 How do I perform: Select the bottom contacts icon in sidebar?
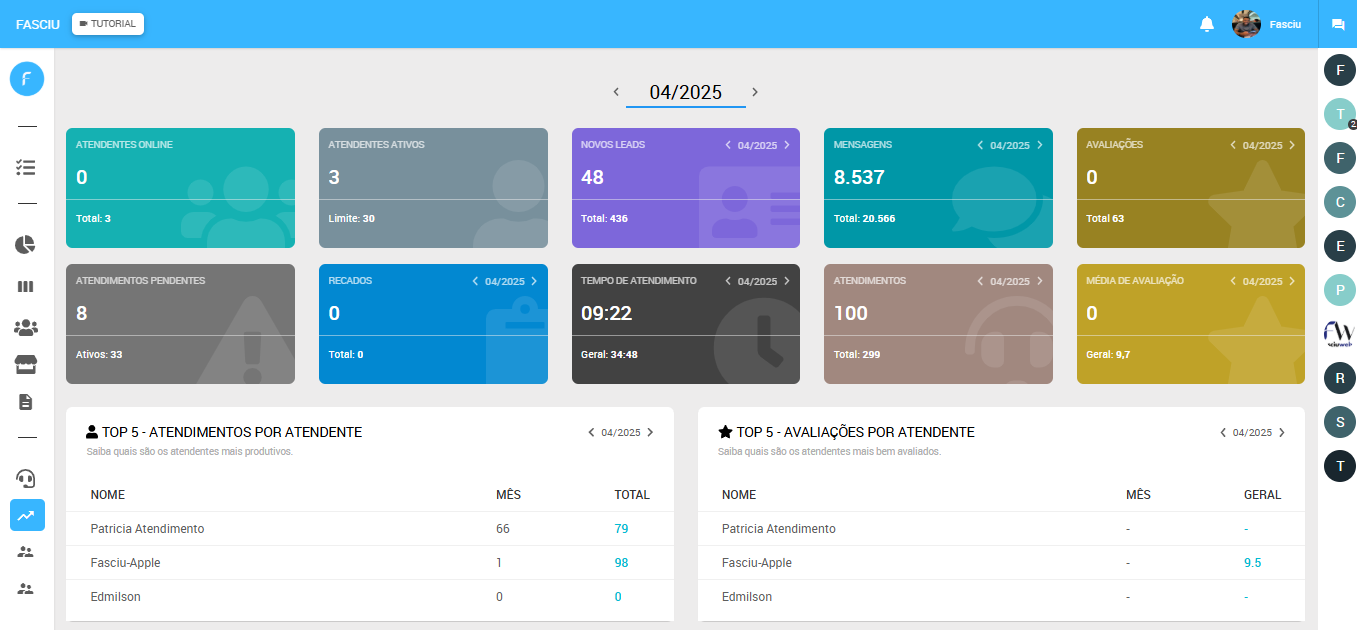coord(26,588)
